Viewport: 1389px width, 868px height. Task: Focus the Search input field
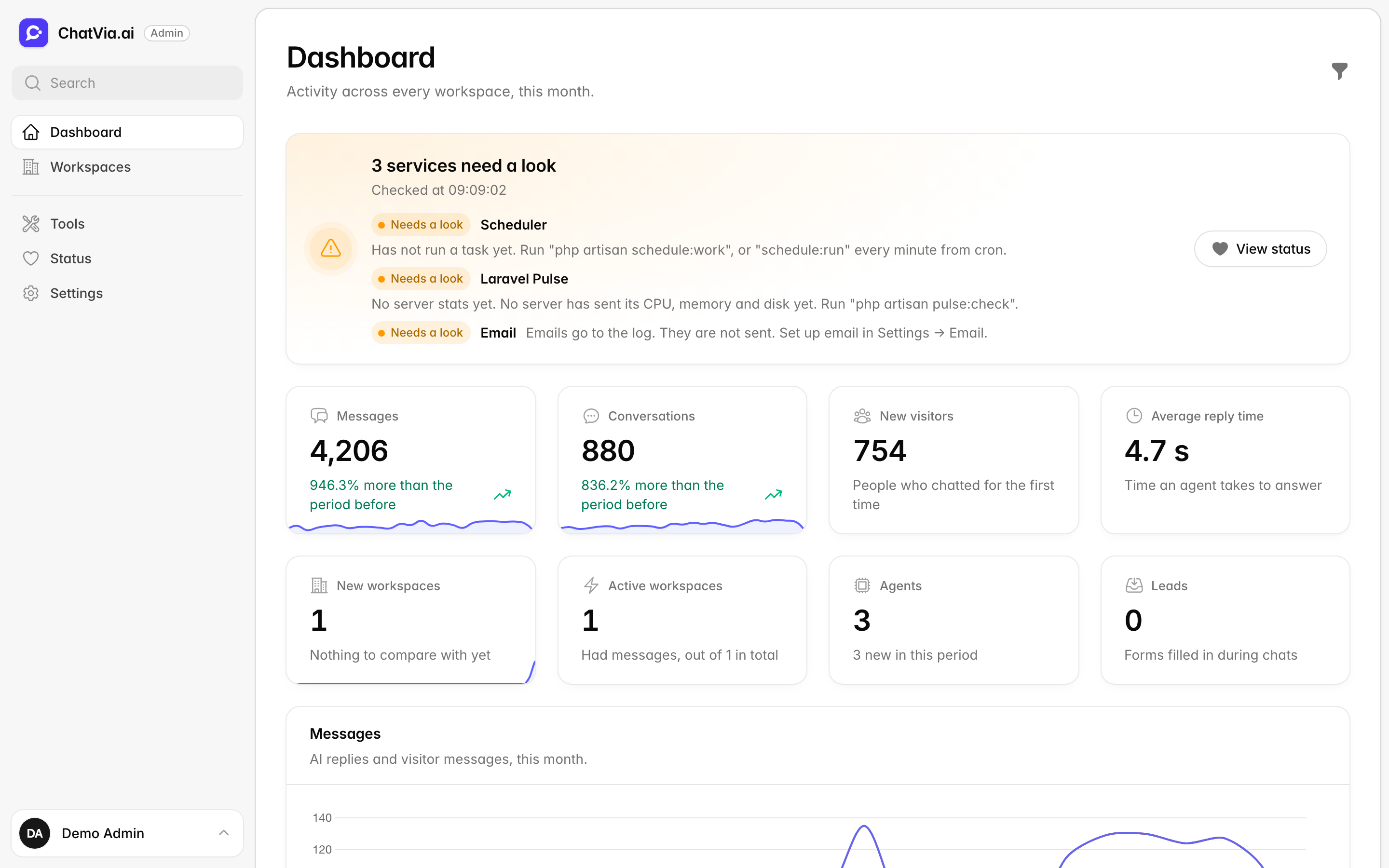pos(127,82)
